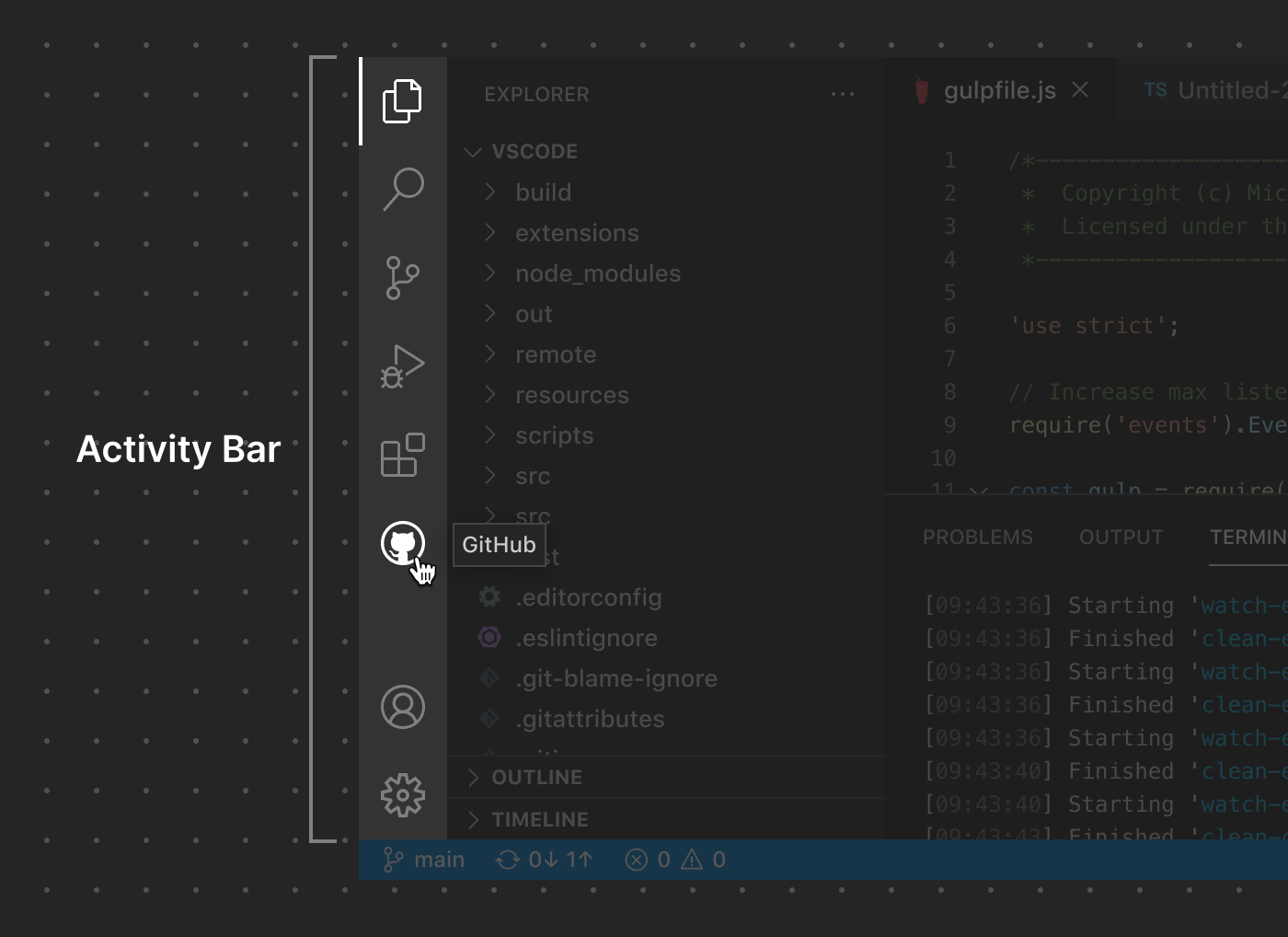1288x937 pixels.
Task: Click the main branch name in status bar
Action: [425, 859]
